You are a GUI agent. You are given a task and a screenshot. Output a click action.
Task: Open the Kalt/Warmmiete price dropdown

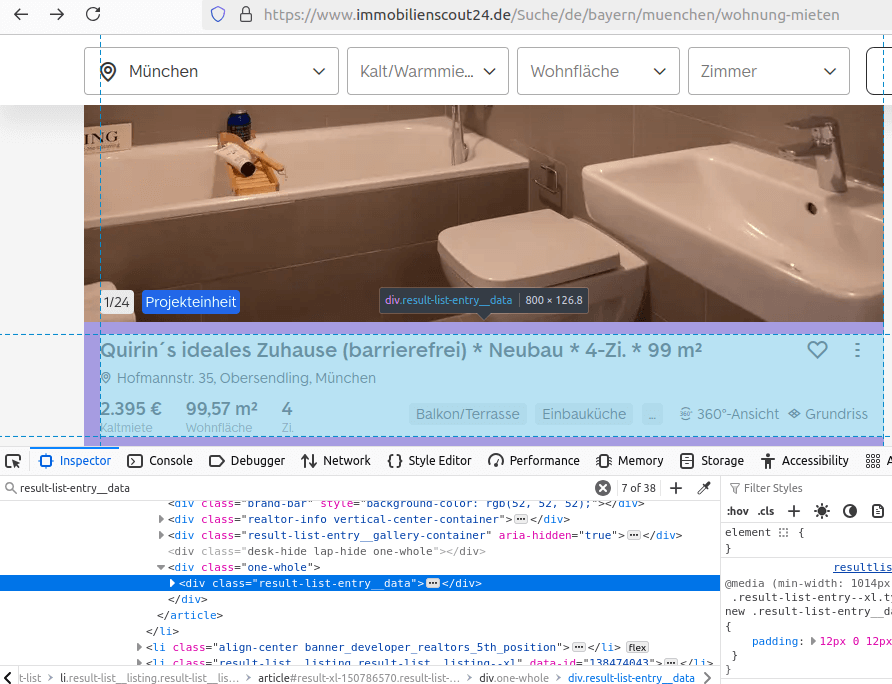click(x=428, y=71)
